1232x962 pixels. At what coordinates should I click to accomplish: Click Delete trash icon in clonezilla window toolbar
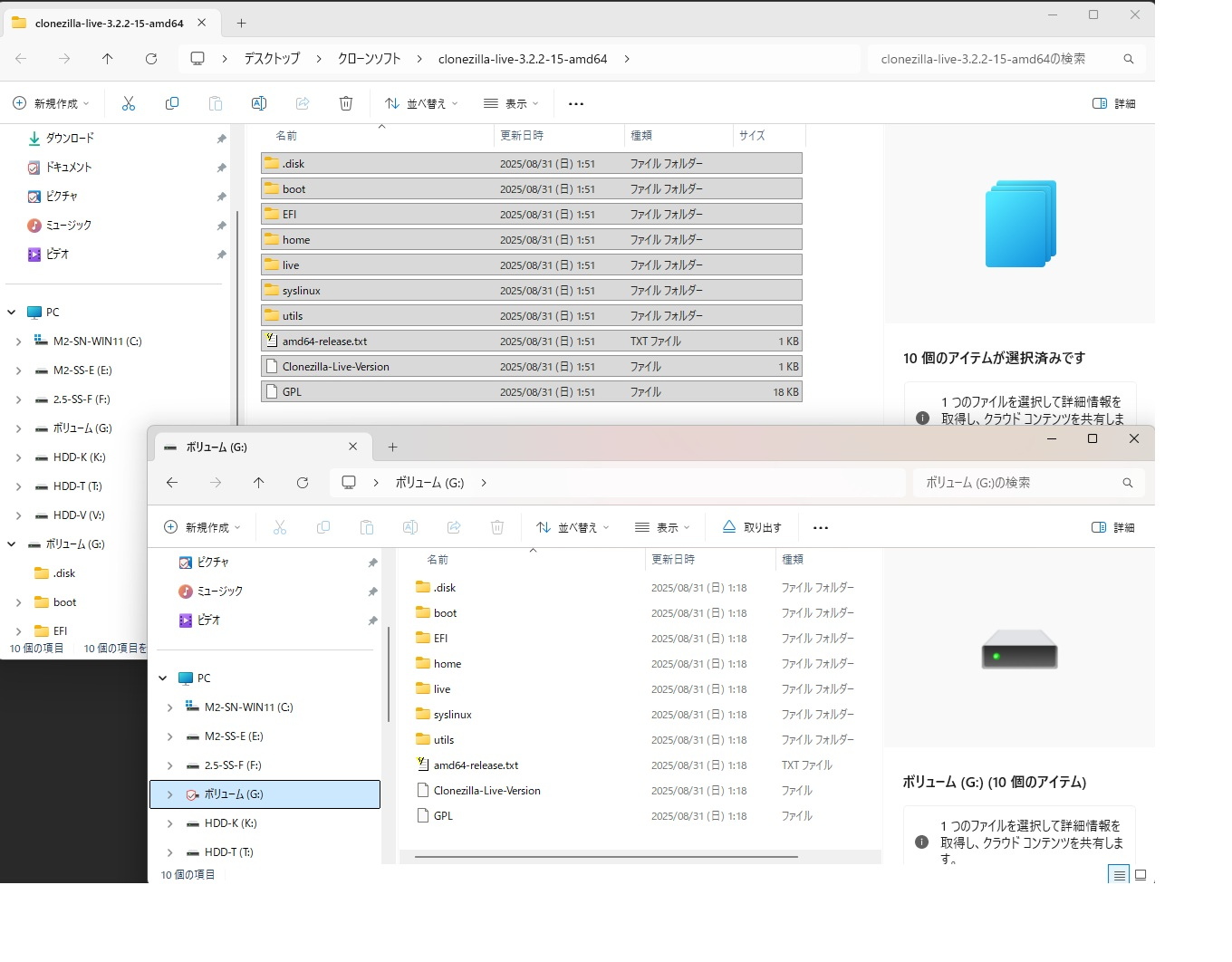coord(346,104)
